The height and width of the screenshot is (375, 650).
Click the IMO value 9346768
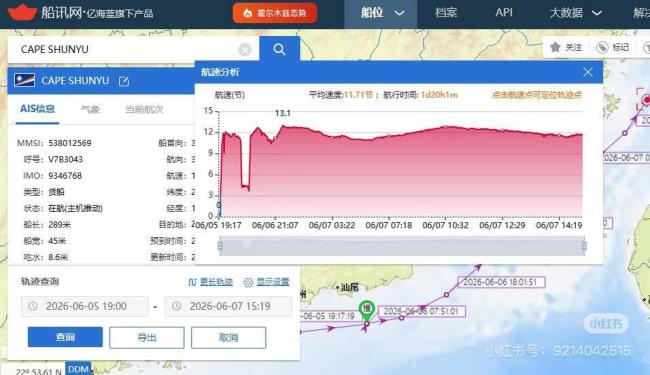65,176
